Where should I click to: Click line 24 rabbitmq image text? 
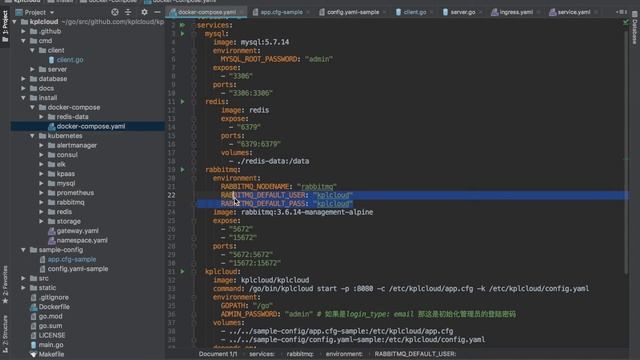(307, 212)
